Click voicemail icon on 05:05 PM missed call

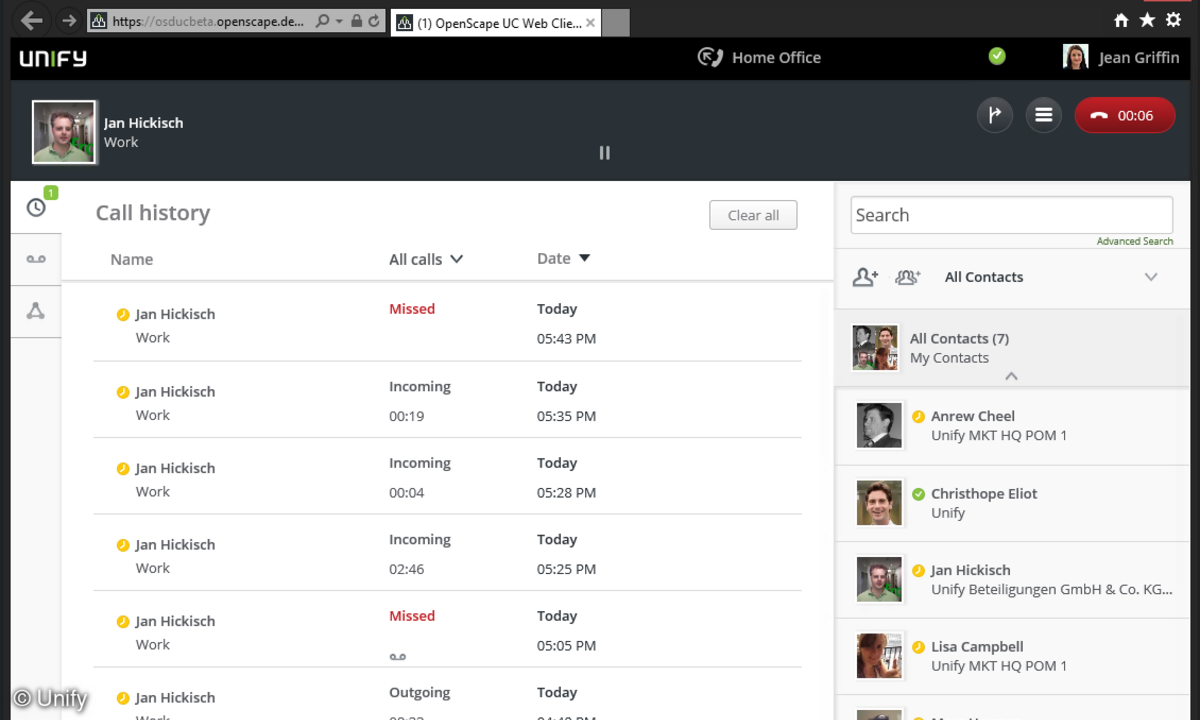point(397,656)
